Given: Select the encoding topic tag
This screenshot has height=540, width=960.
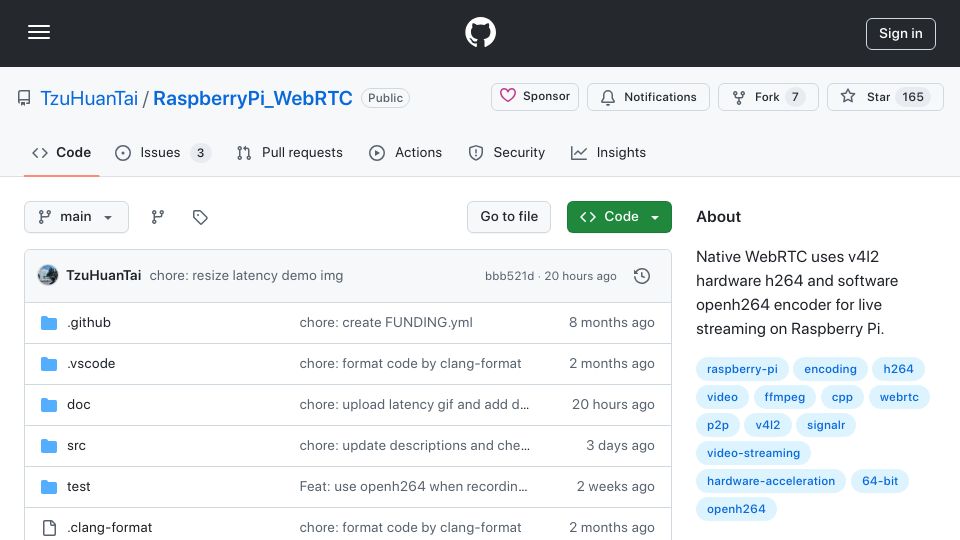Looking at the screenshot, I should [x=830, y=369].
